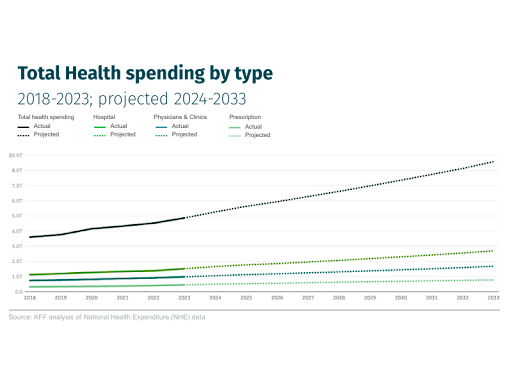Screen dimensions: 512x384
Task: Select the Hospital Actual green line swatch
Action: [100, 127]
